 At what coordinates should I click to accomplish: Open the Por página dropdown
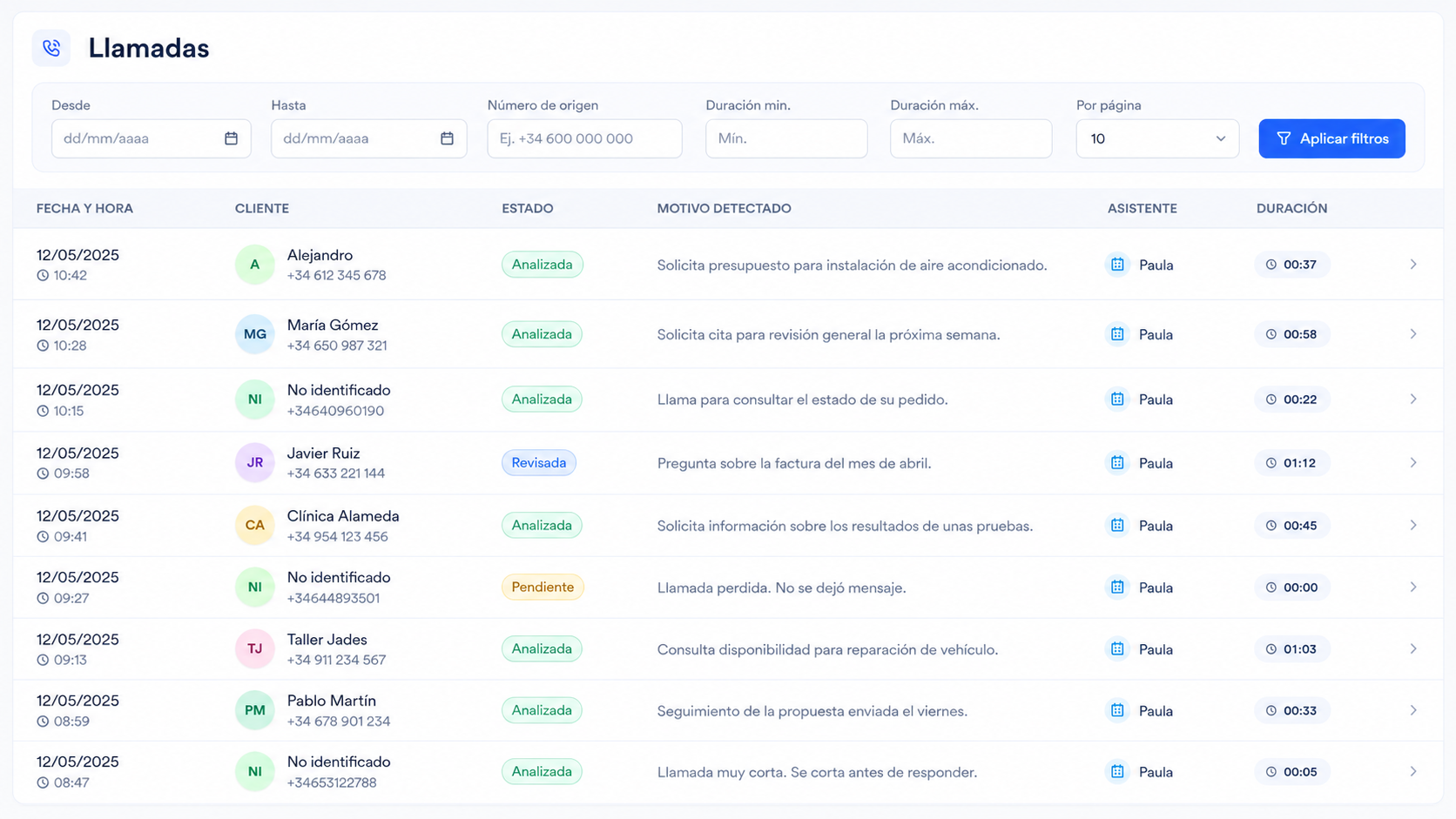coord(1157,138)
